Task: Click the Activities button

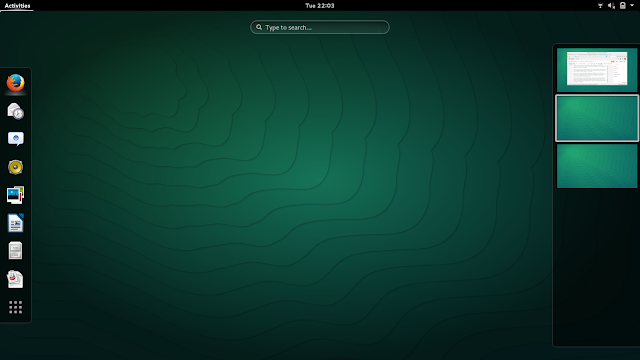Action: point(17,6)
